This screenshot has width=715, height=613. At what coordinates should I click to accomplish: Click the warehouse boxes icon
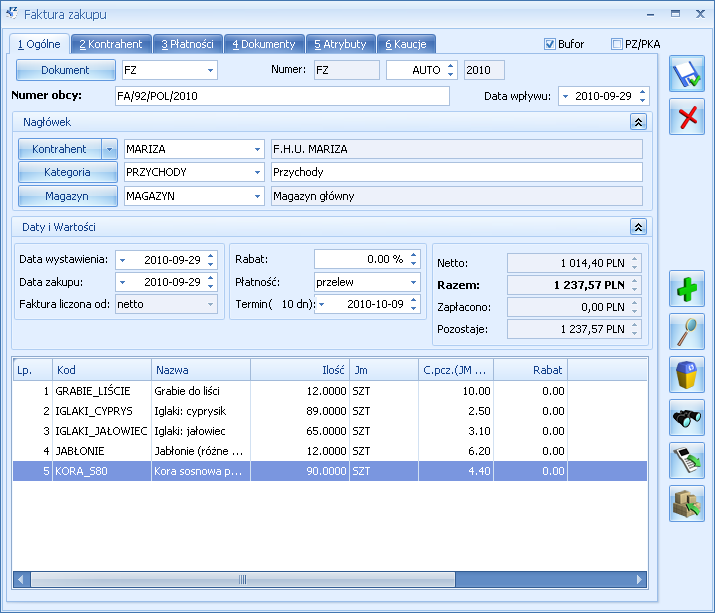[x=687, y=504]
